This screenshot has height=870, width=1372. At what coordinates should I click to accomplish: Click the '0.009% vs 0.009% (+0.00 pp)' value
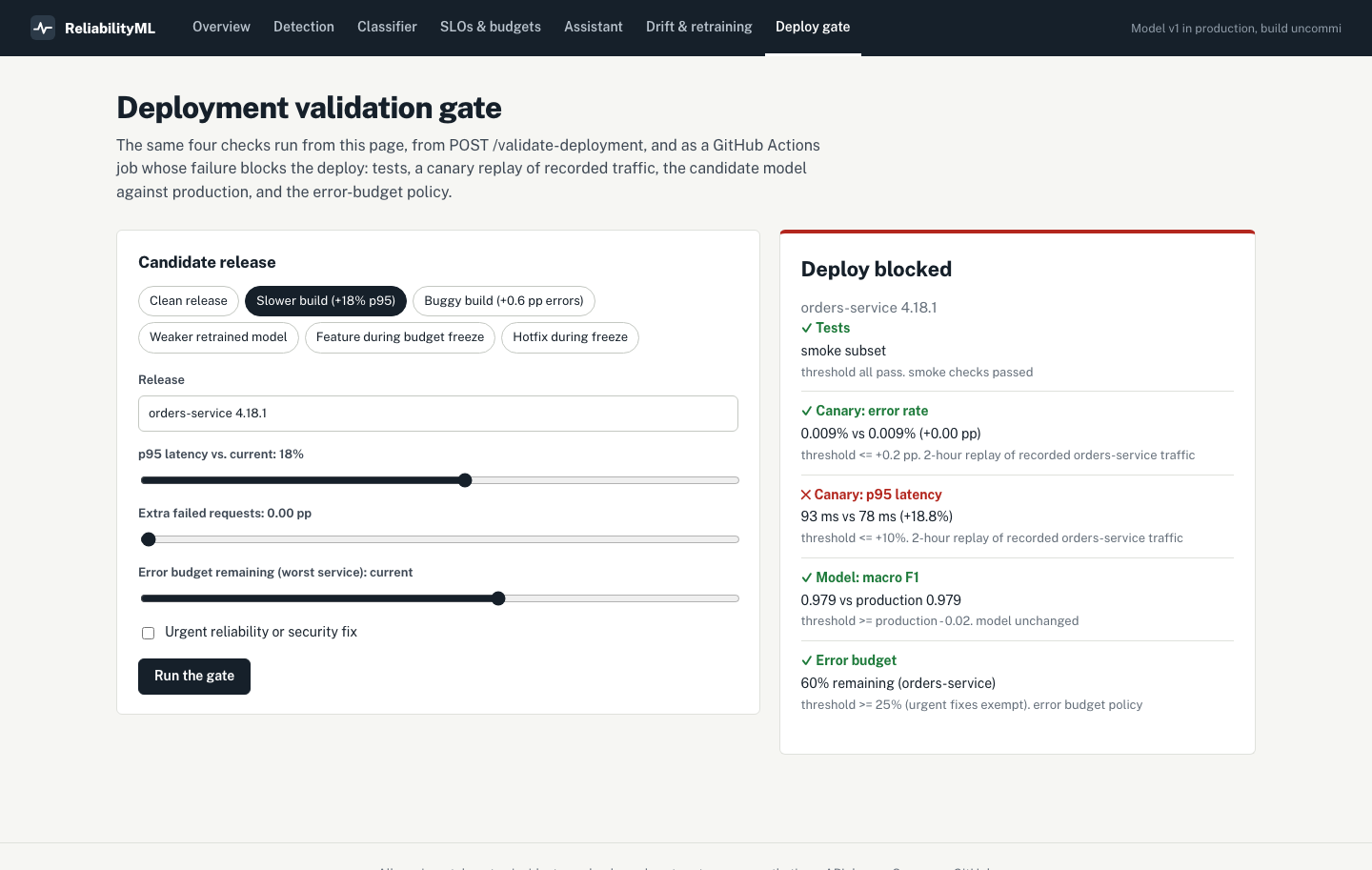tap(891, 434)
